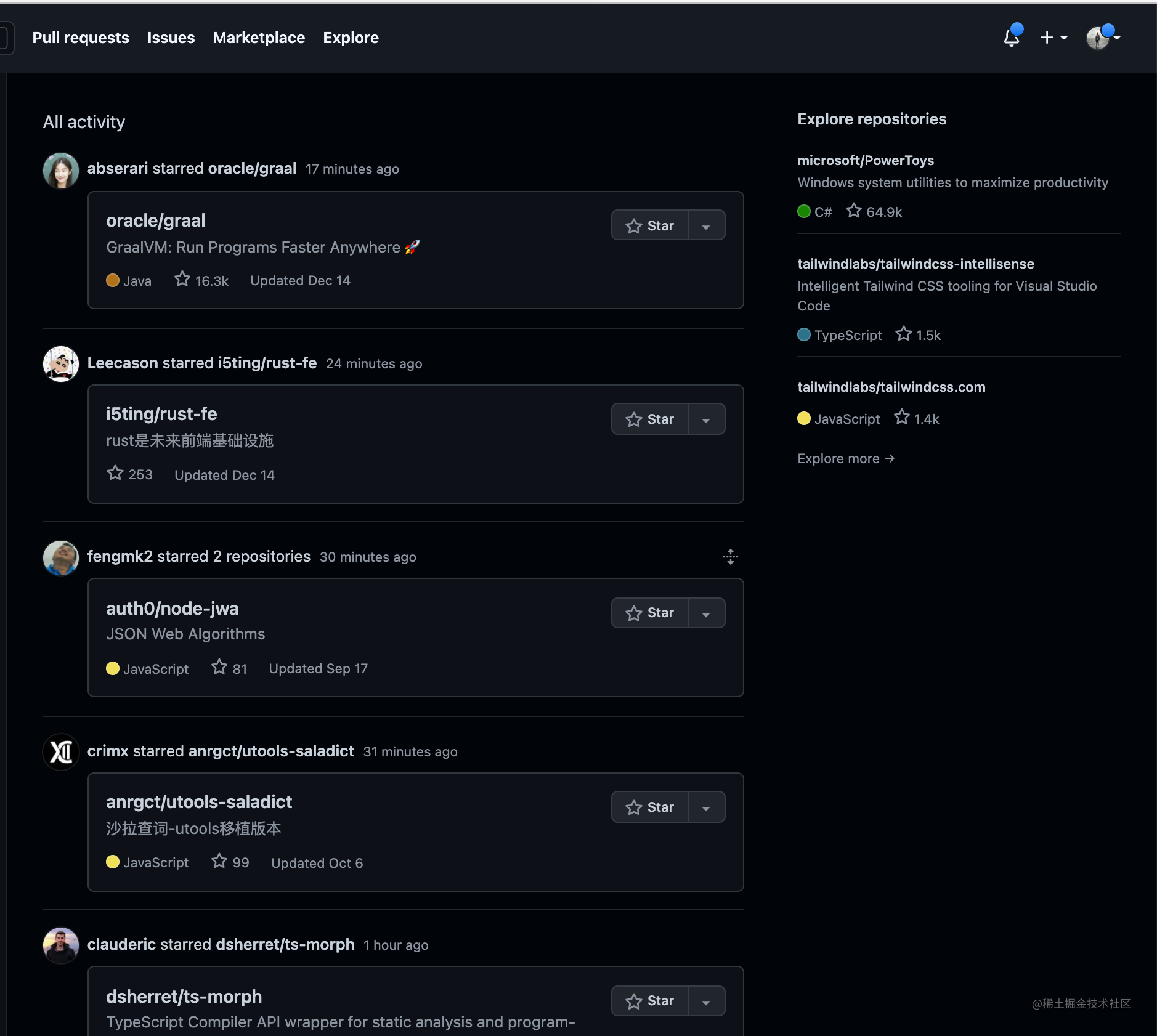Expand star list dropdown for dsherret/ts-morph
1157x1036 pixels.
tap(706, 1001)
